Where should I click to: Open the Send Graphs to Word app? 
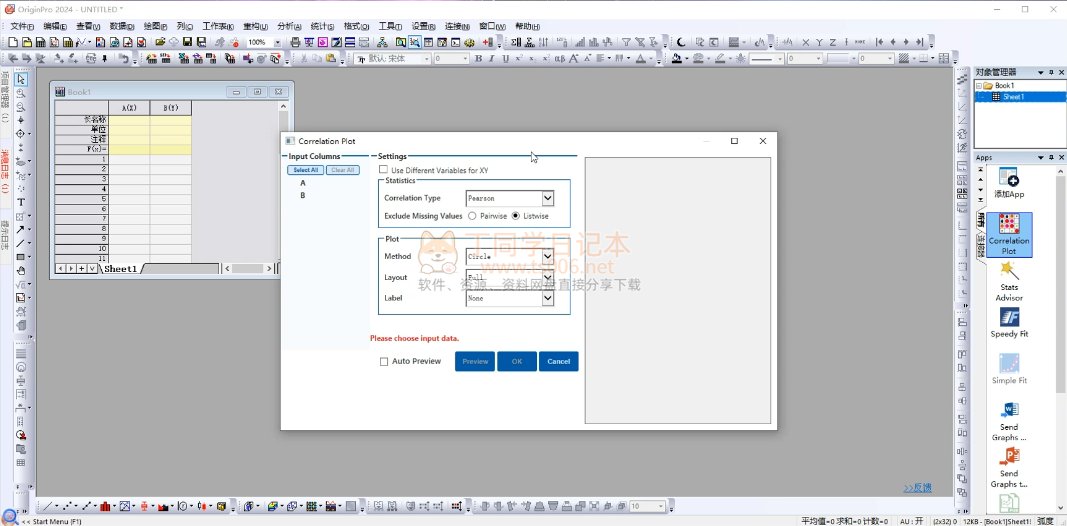click(1009, 411)
